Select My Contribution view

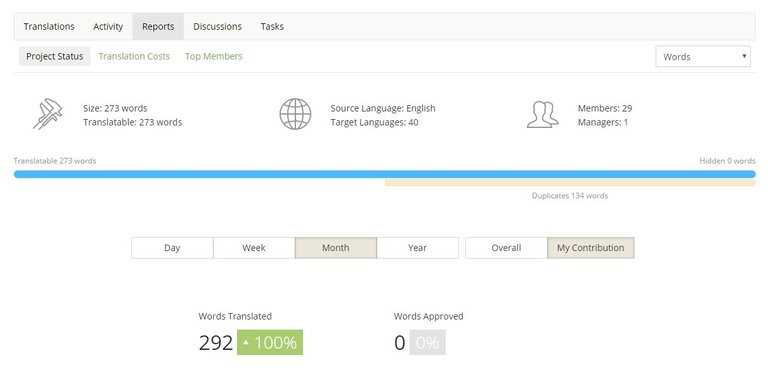591,248
